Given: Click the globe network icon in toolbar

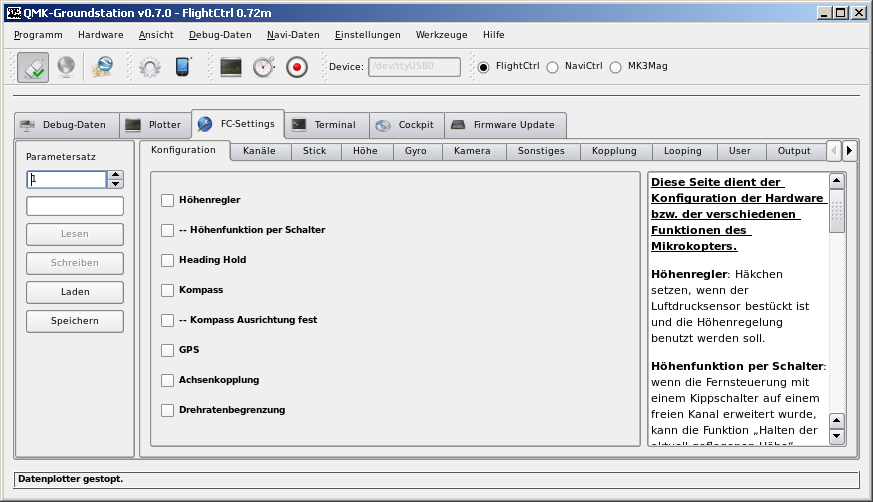Looking at the screenshot, I should [x=65, y=67].
